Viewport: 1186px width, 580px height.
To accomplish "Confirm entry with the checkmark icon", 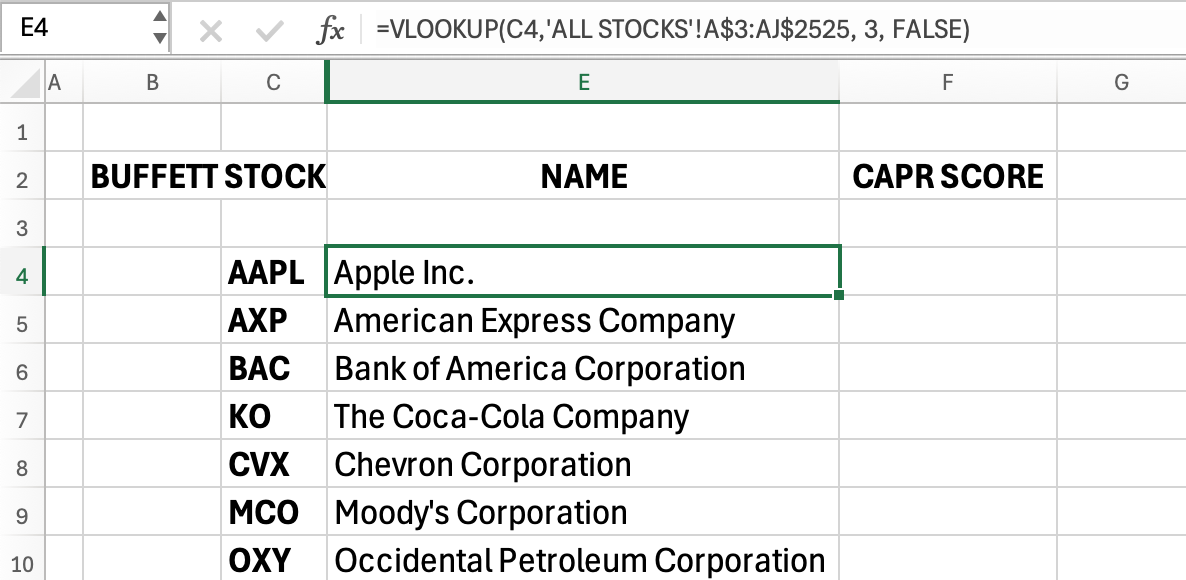I will pyautogui.click(x=269, y=31).
